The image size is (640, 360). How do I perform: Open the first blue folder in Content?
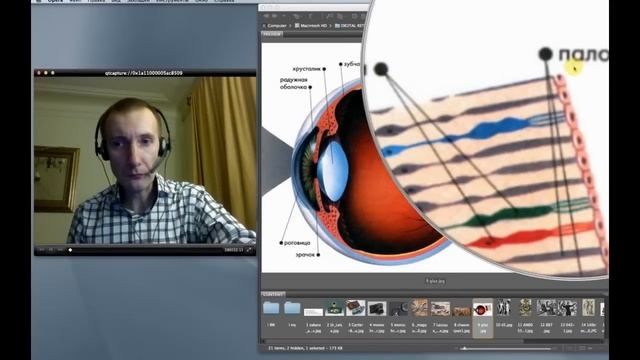tap(271, 308)
